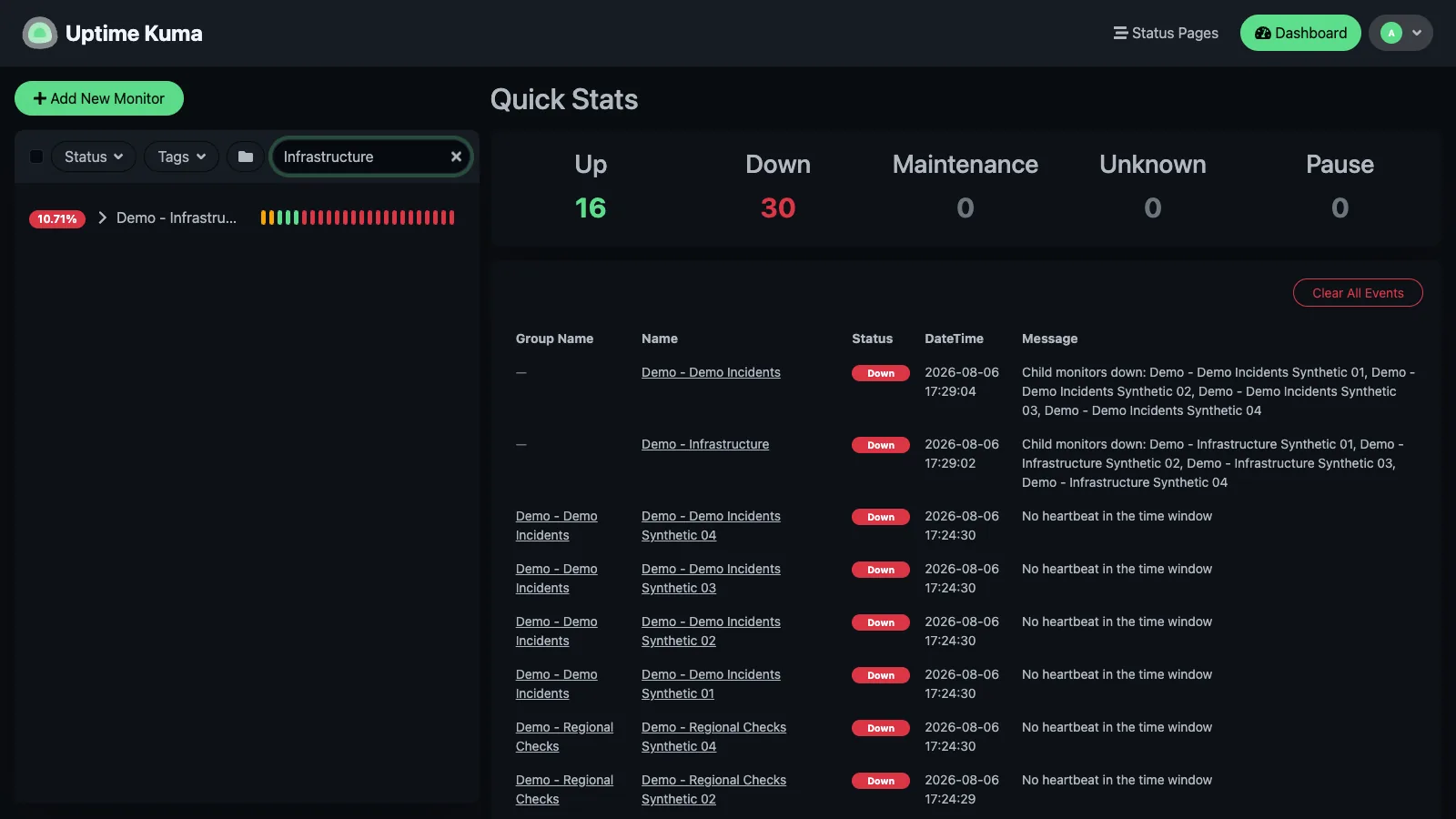Go to the Dashboard button

[x=1300, y=34]
